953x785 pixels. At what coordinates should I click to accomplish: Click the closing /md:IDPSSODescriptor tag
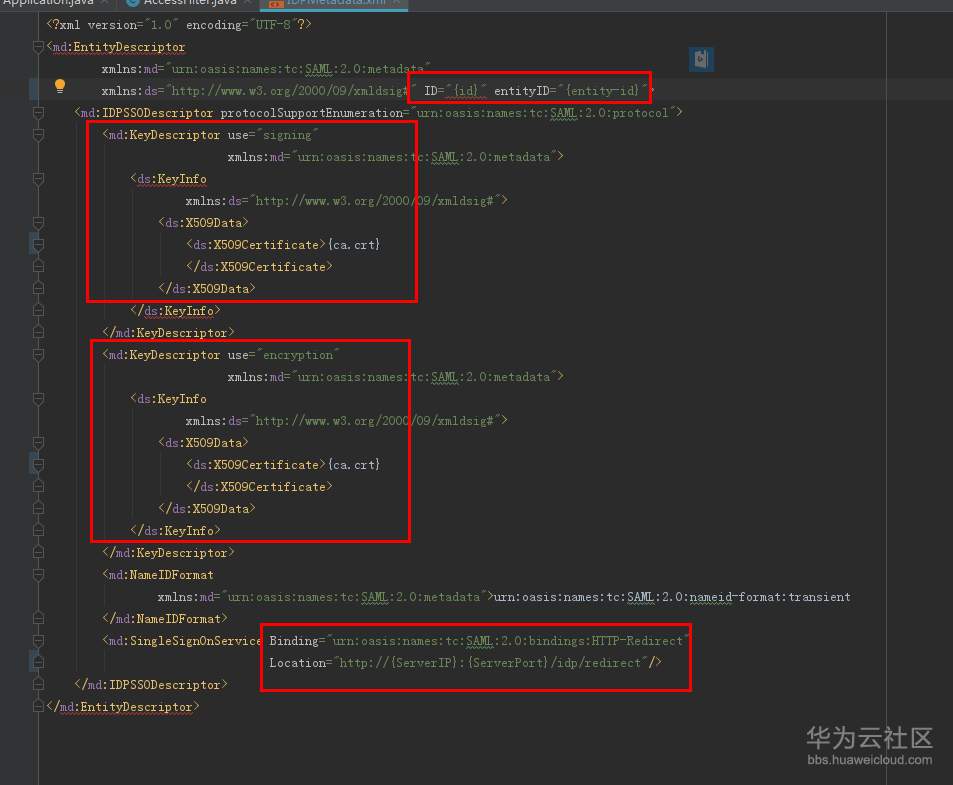point(151,685)
